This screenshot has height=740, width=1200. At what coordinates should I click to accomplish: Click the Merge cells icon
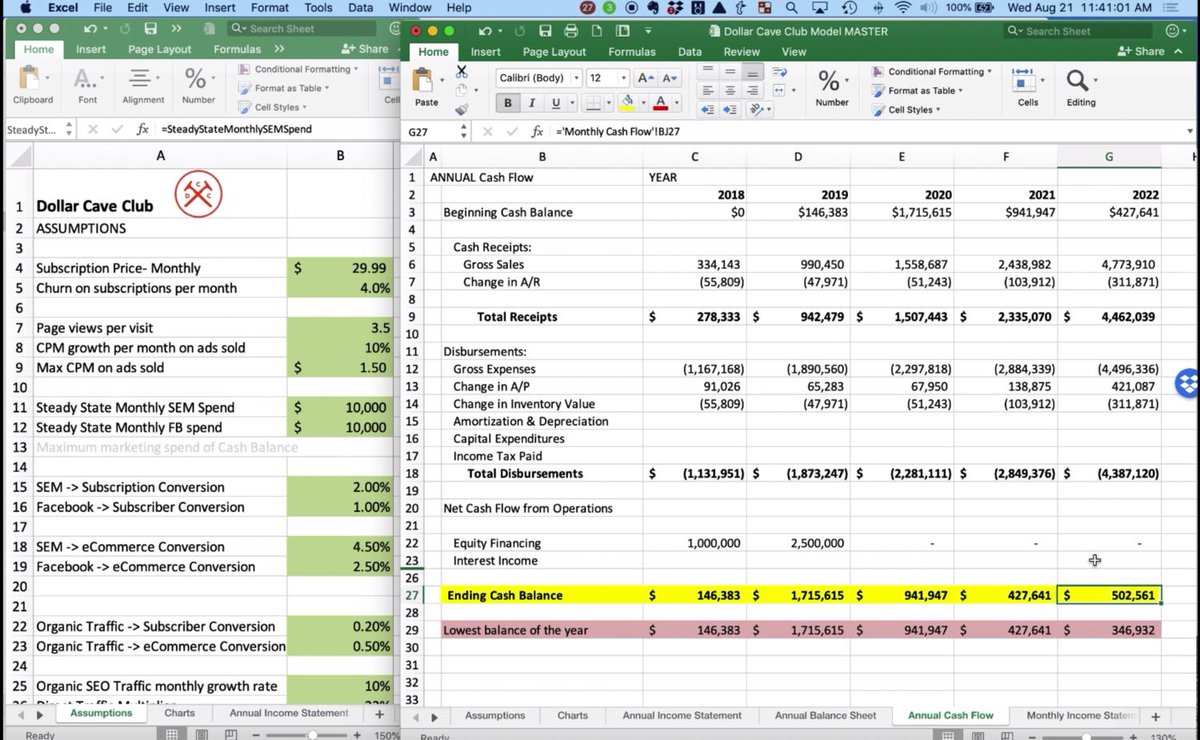tap(780, 90)
